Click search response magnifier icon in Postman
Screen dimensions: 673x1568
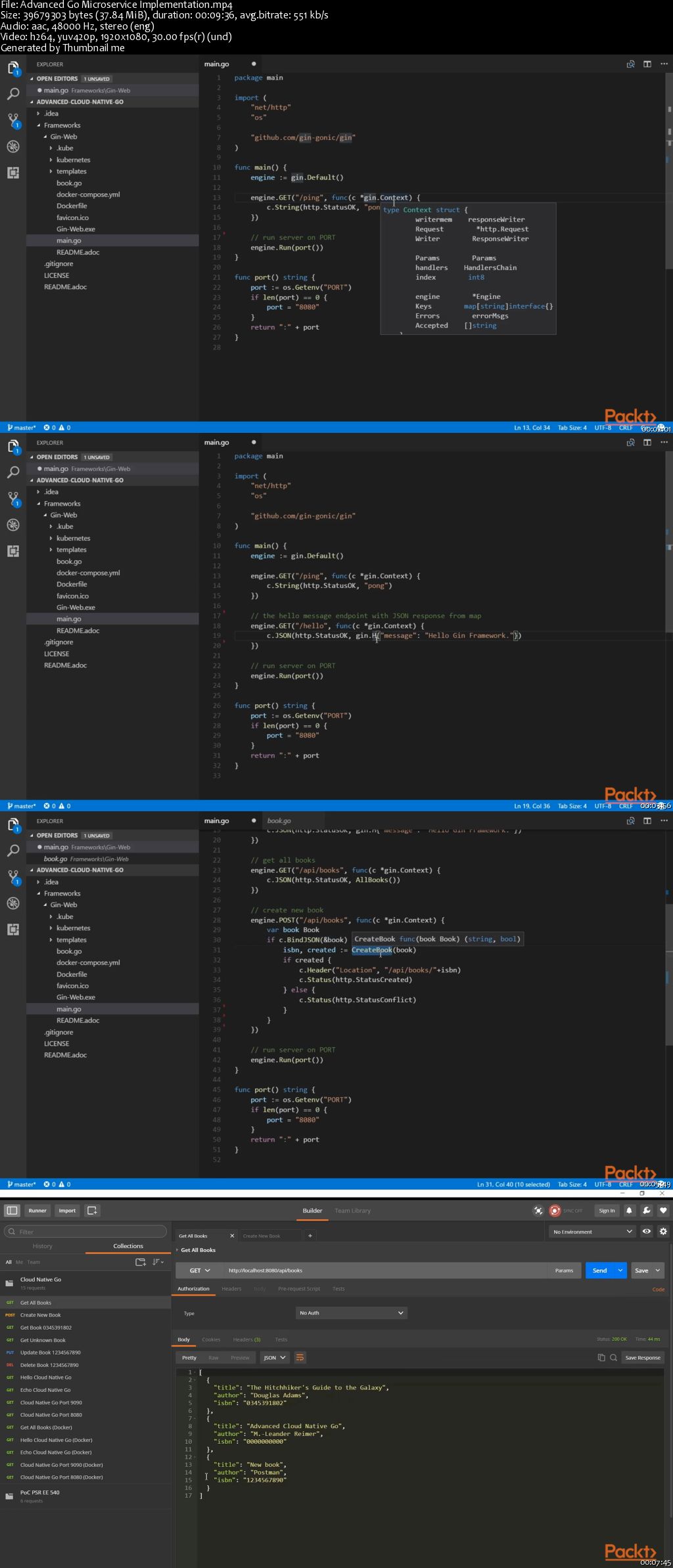(x=613, y=1358)
